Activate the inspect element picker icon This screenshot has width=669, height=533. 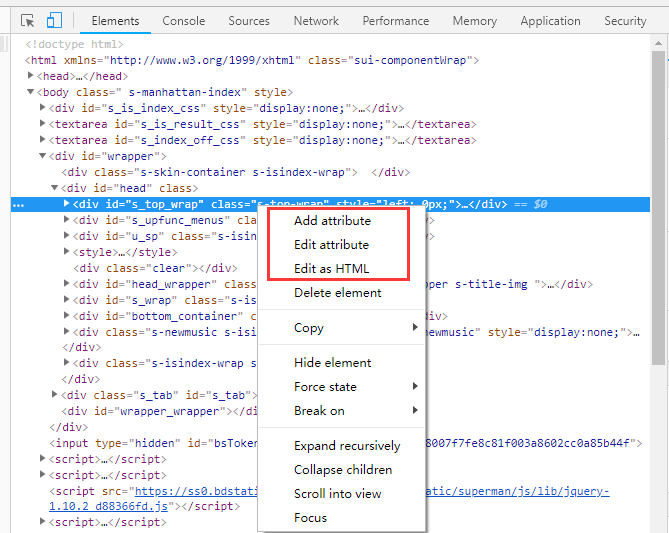[x=28, y=20]
